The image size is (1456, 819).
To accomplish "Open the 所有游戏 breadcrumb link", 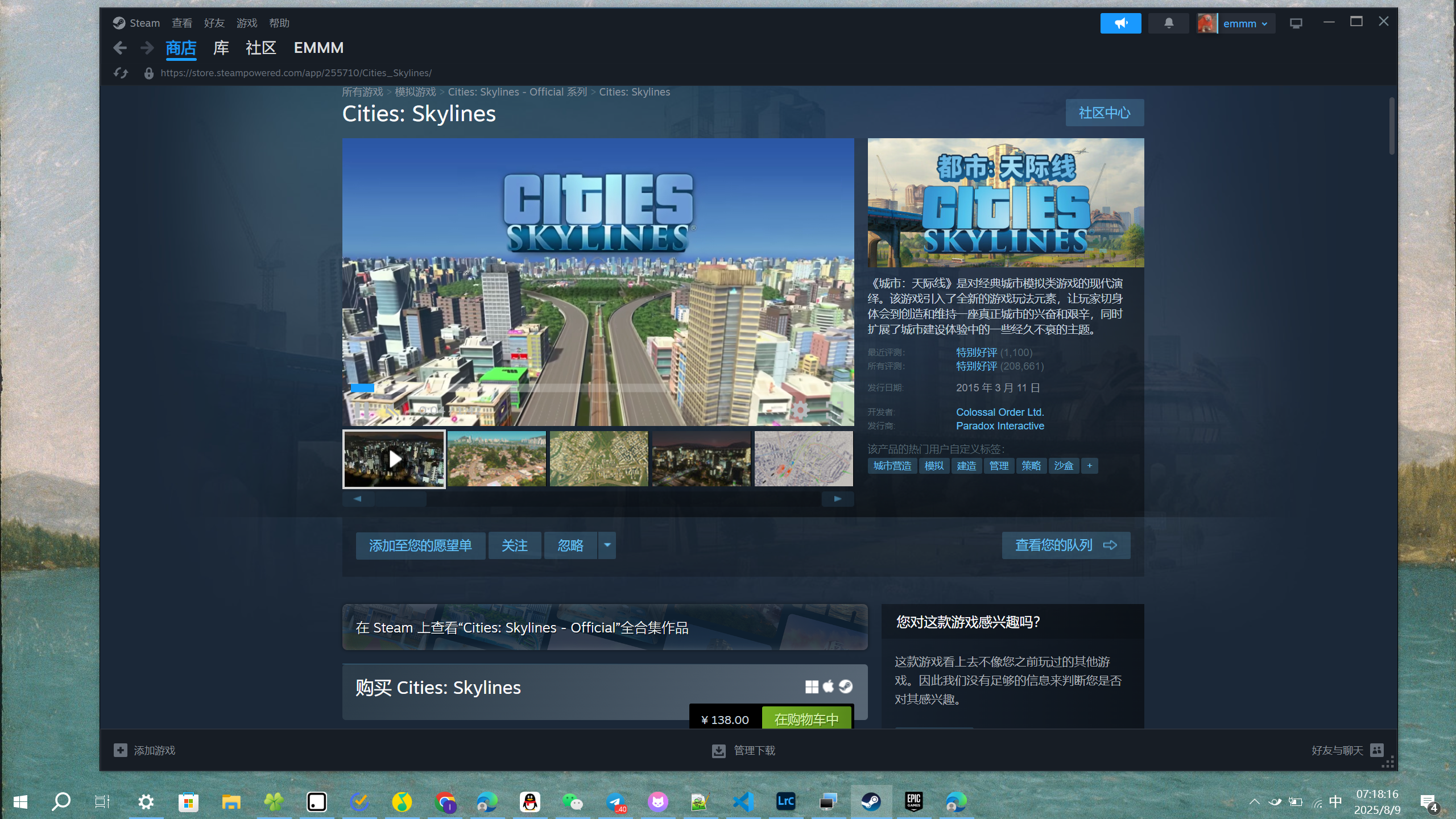I will (362, 92).
